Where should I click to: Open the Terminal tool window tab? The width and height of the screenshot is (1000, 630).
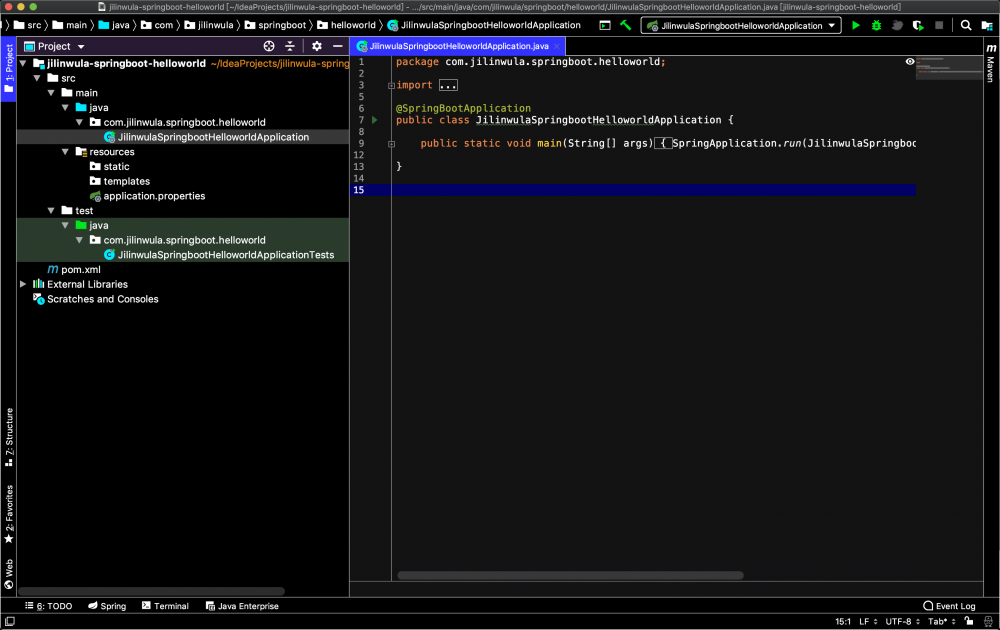[x=165, y=606]
